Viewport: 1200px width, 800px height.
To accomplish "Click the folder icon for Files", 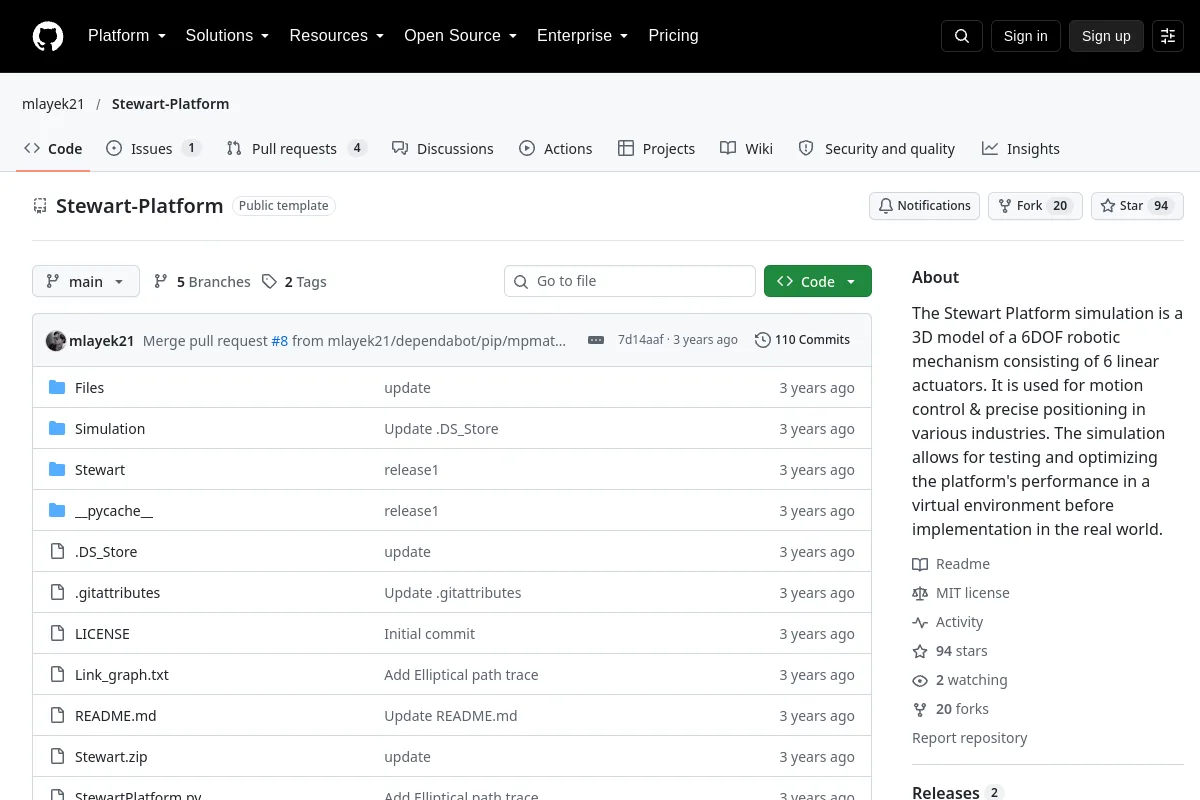I will point(57,388).
